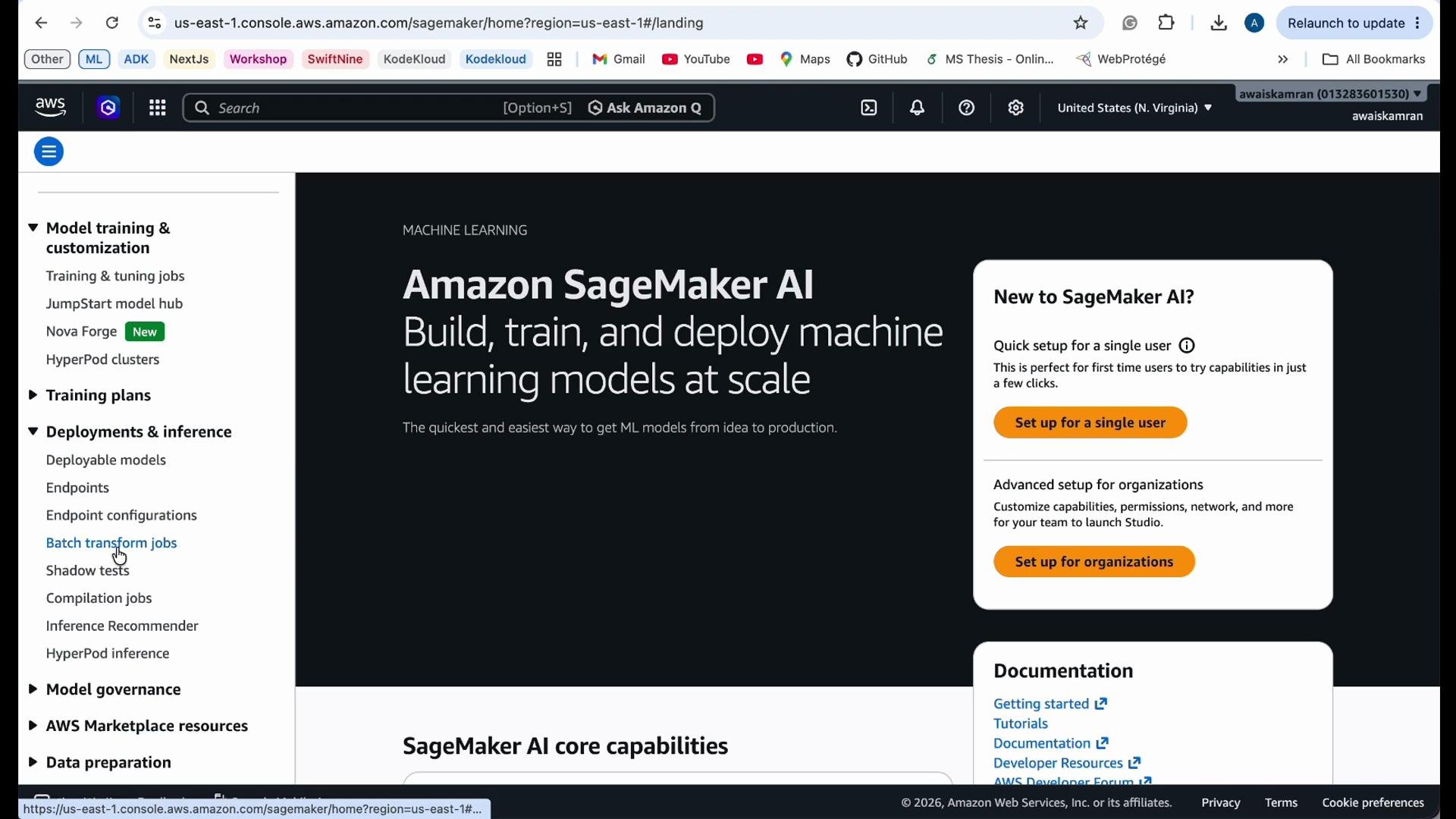1456x819 pixels.
Task: Open the Tutorials link
Action: point(1021,724)
